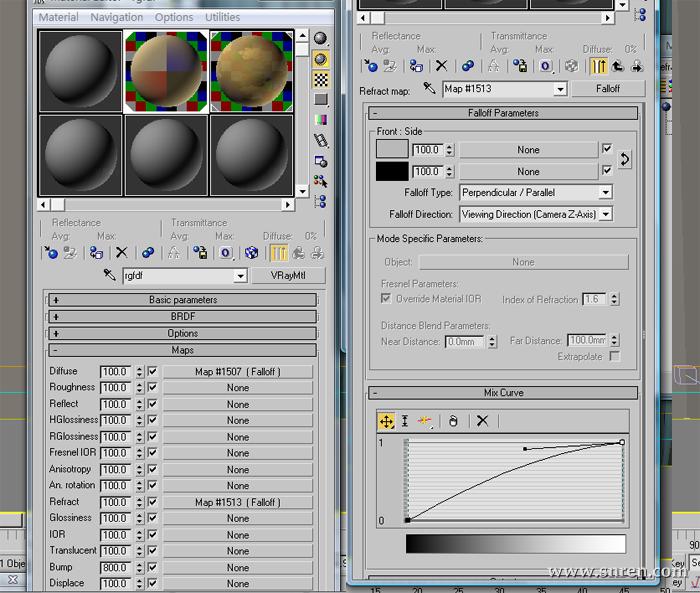Image resolution: width=700 pixels, height=593 pixels.
Task: Click Reset Map X icon in left editor toolbar
Action: (122, 253)
